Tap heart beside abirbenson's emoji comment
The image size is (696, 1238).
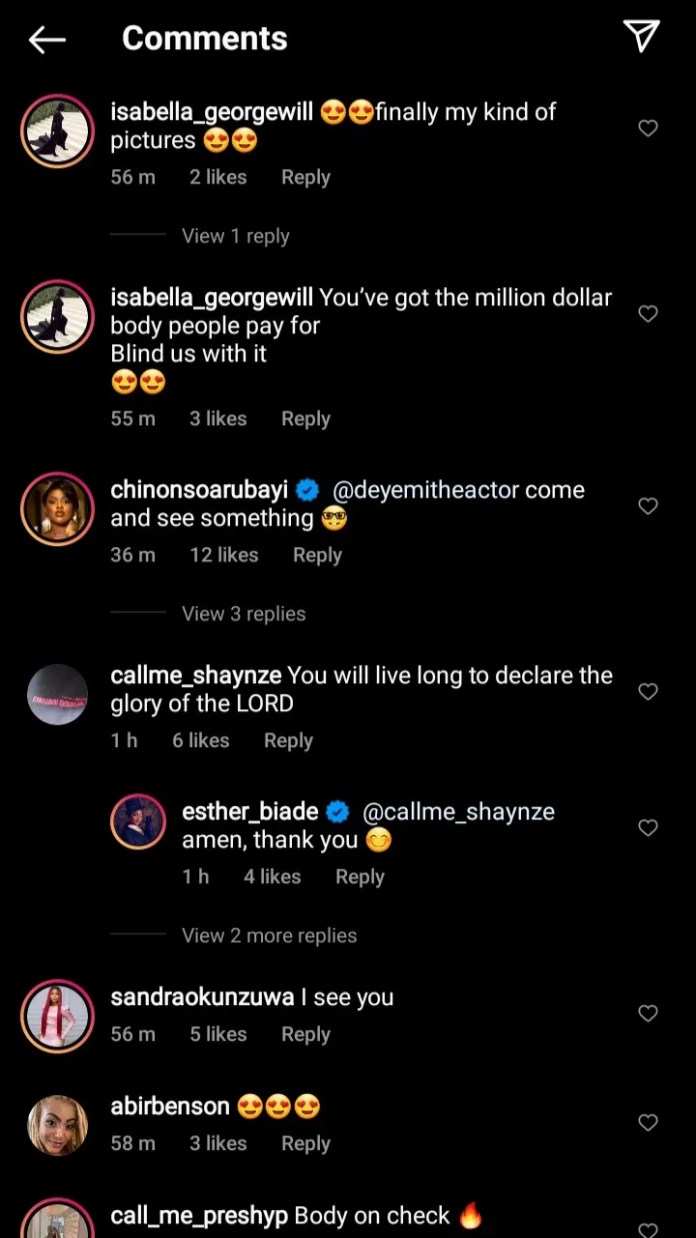648,1123
